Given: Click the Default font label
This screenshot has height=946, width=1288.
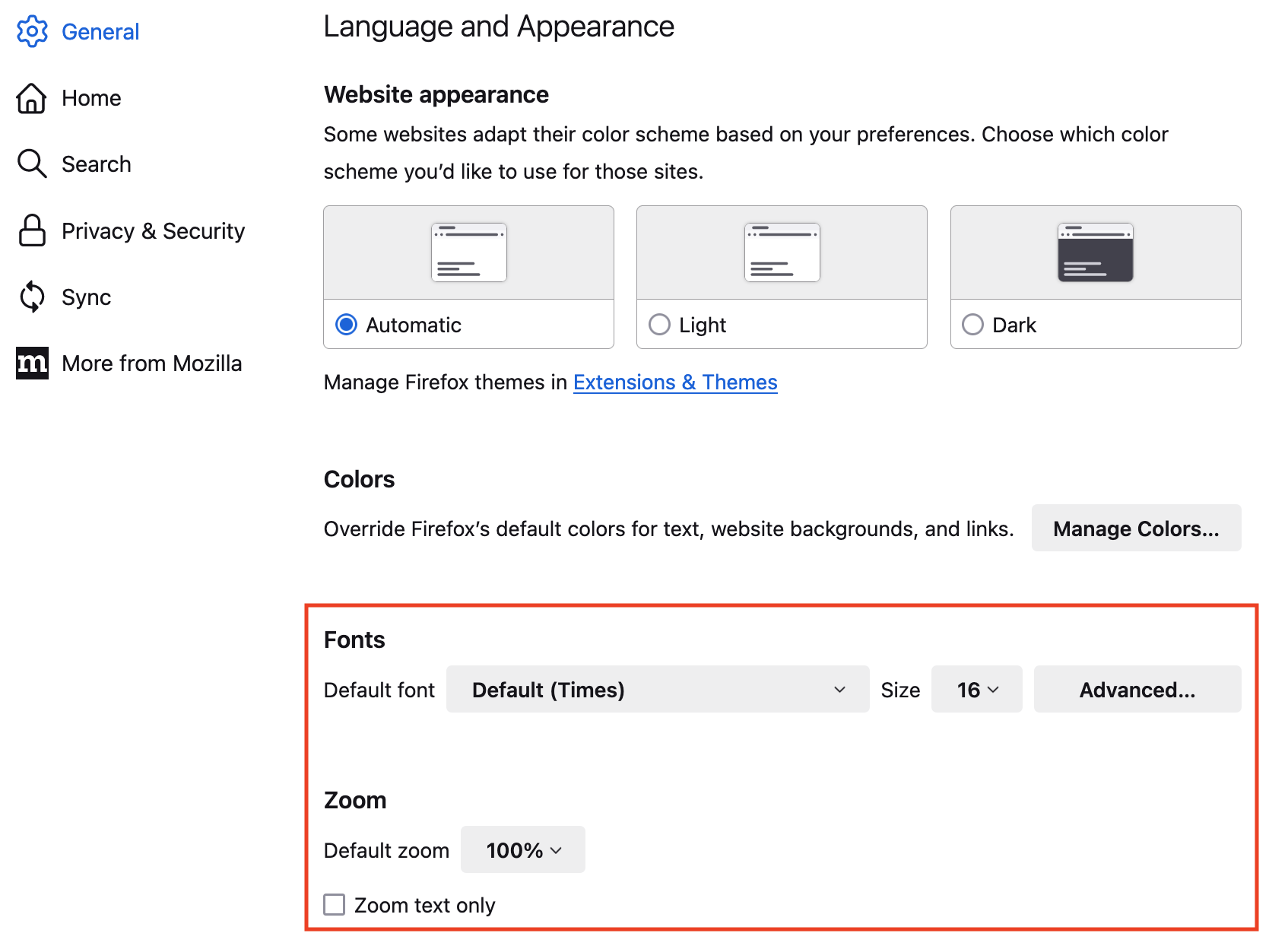Looking at the screenshot, I should [379, 690].
